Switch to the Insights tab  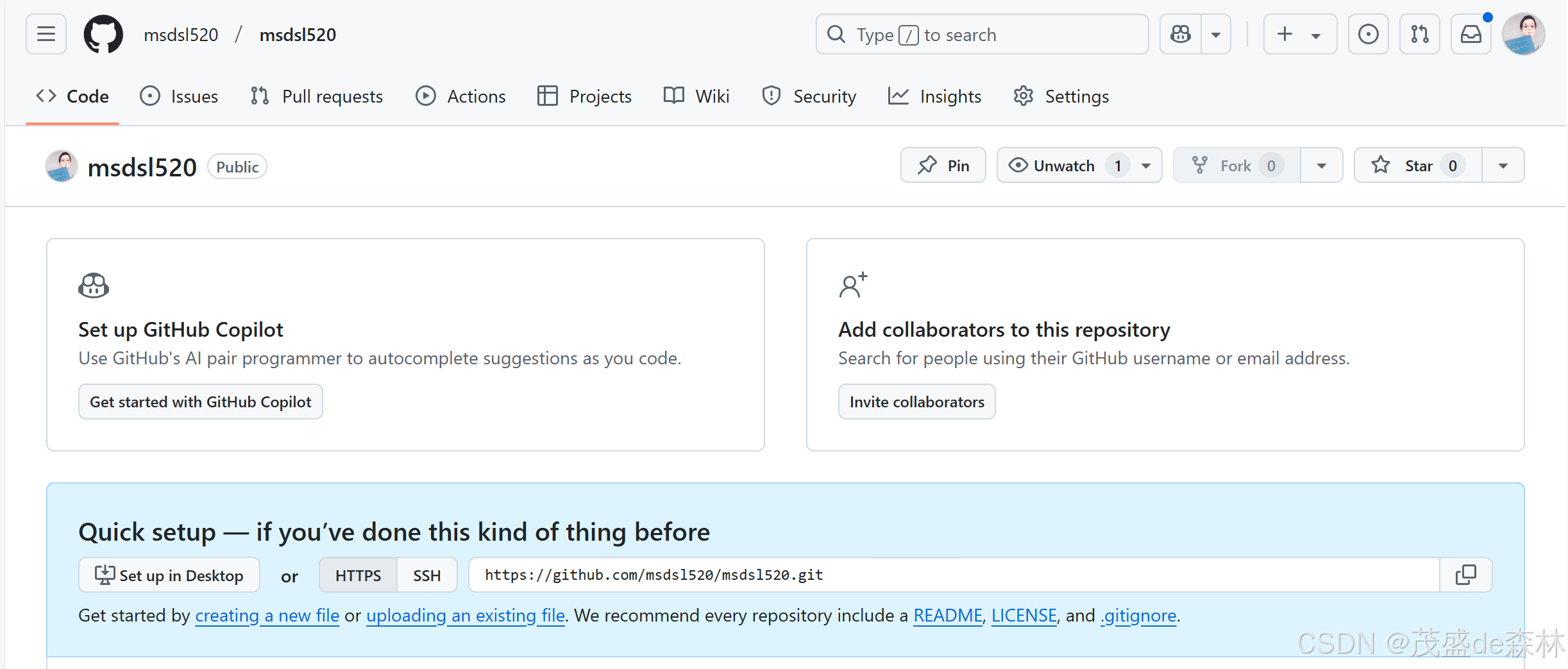(x=934, y=96)
